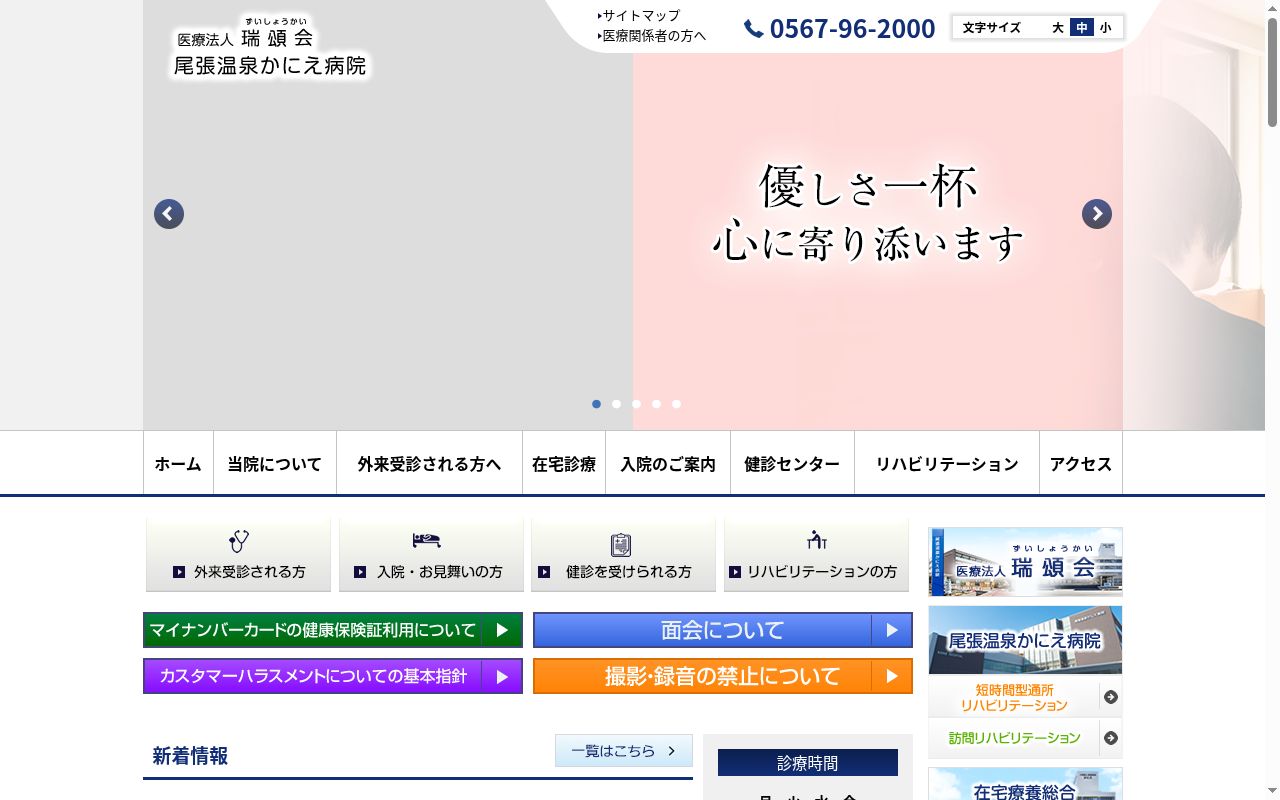Click the bed icon for 入院・お見舞いの方
Image resolution: width=1280 pixels, height=800 pixels.
[427, 540]
